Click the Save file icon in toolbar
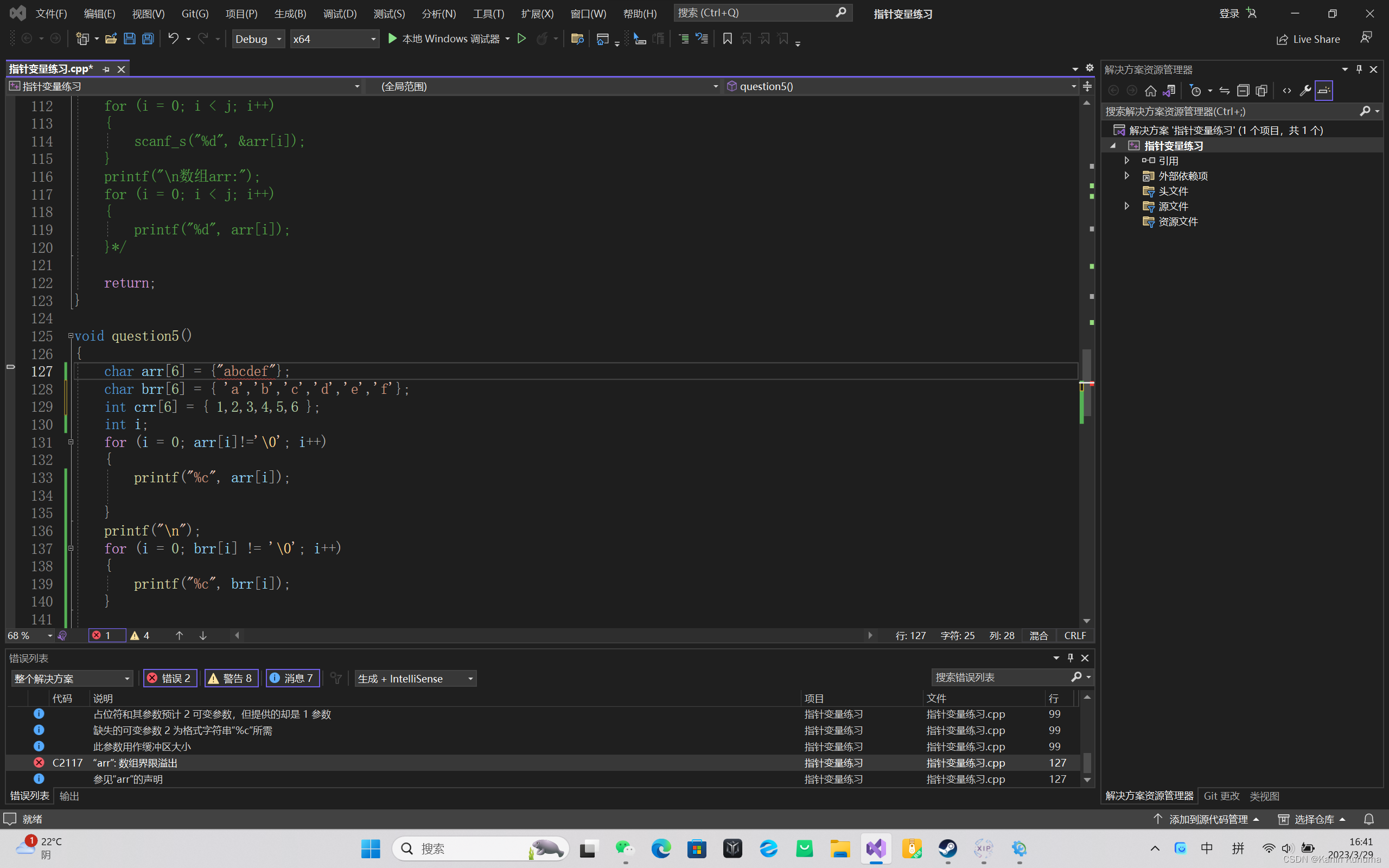The width and height of the screenshot is (1389, 868). coord(129,39)
